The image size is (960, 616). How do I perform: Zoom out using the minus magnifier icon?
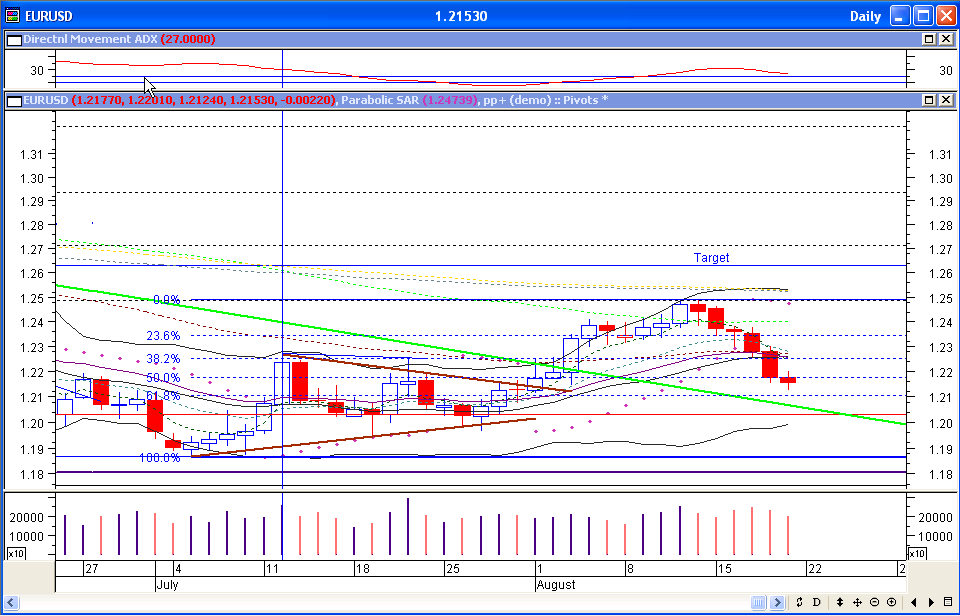coord(875,603)
